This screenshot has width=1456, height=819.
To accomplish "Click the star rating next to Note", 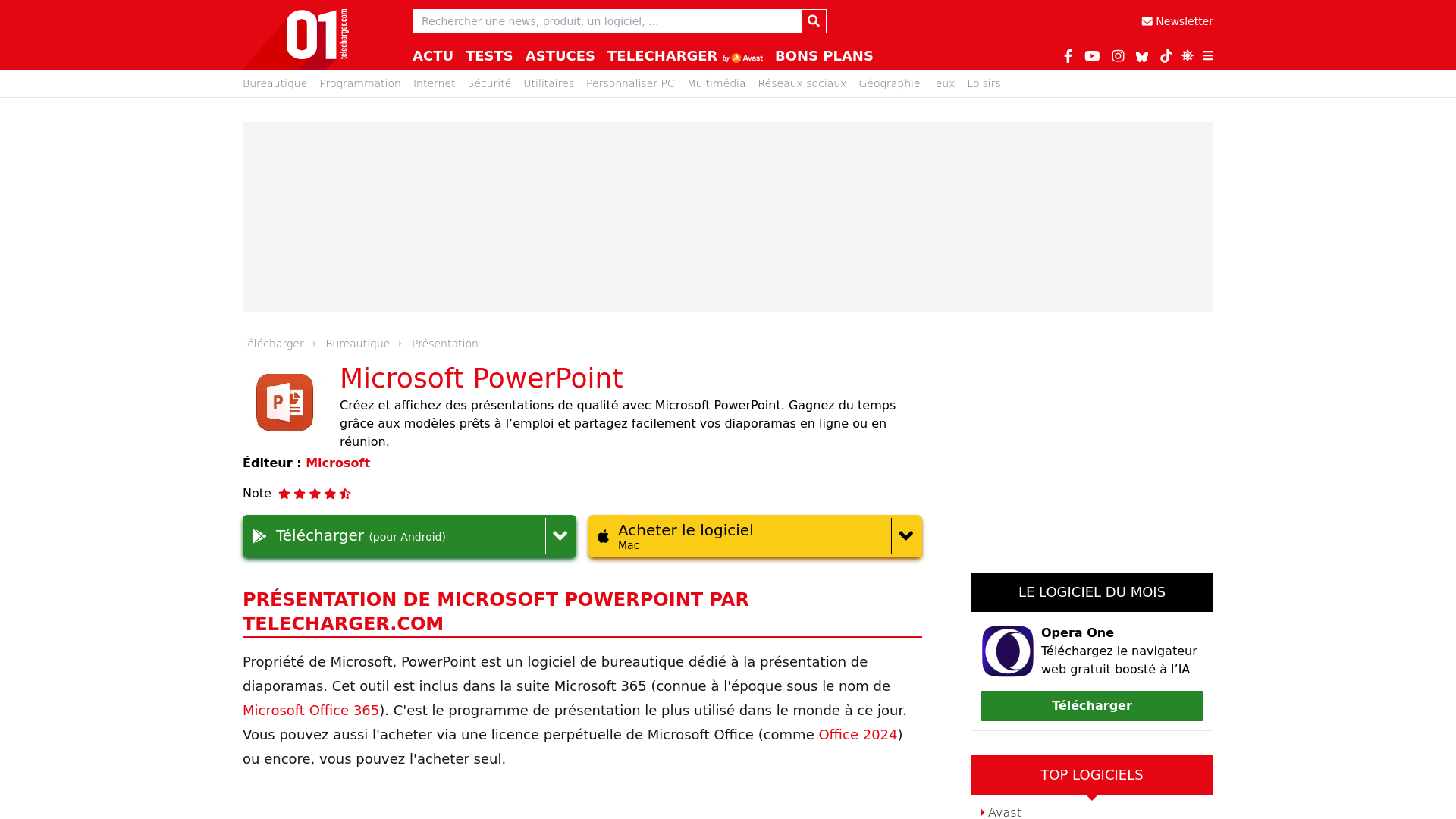I will (315, 494).
